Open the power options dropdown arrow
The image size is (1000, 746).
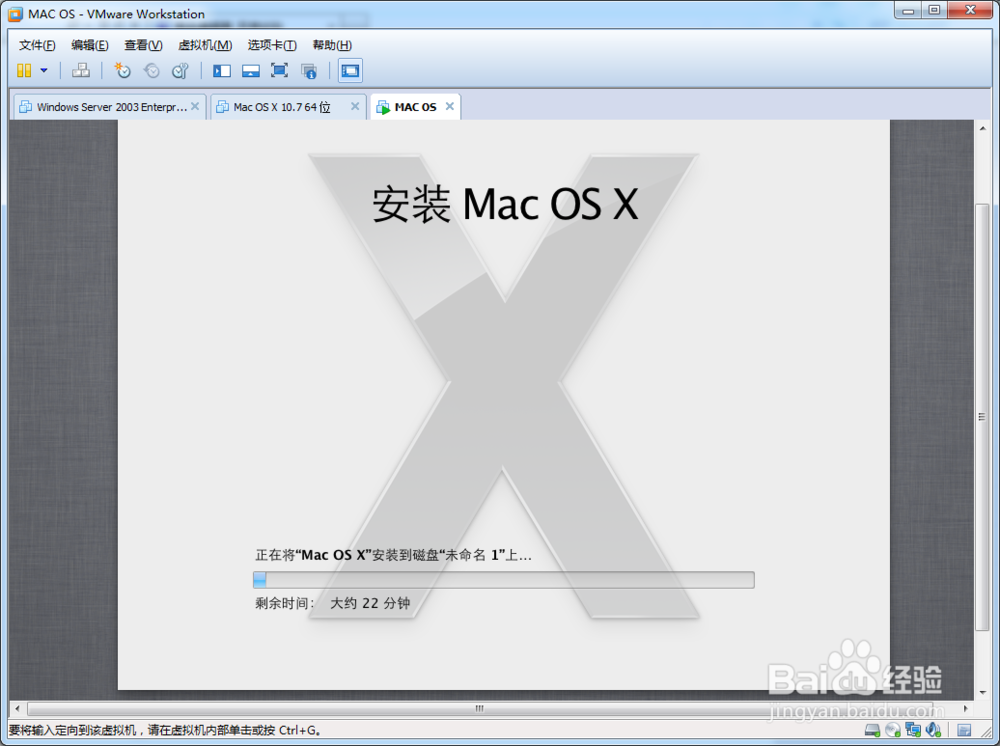[x=44, y=70]
